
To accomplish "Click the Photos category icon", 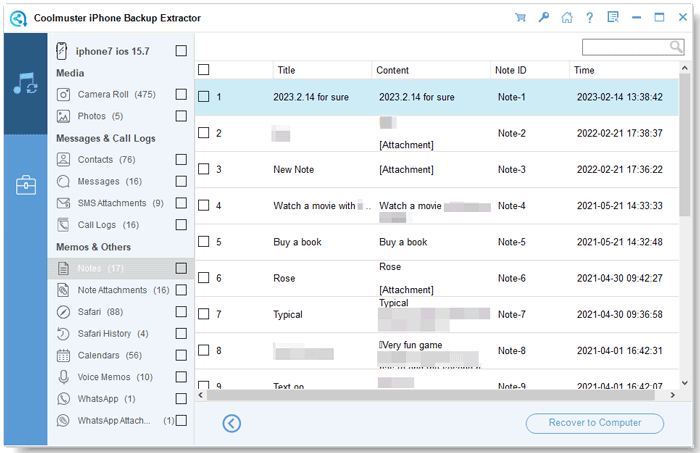I will click(x=63, y=116).
